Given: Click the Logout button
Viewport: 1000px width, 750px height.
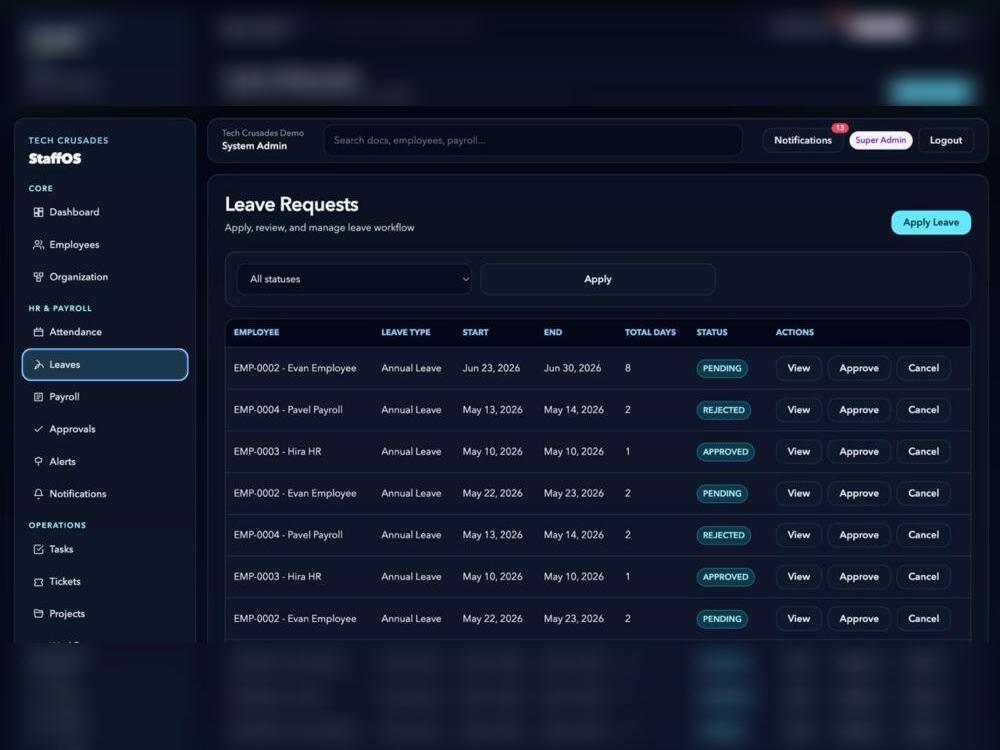Looking at the screenshot, I should (945, 140).
